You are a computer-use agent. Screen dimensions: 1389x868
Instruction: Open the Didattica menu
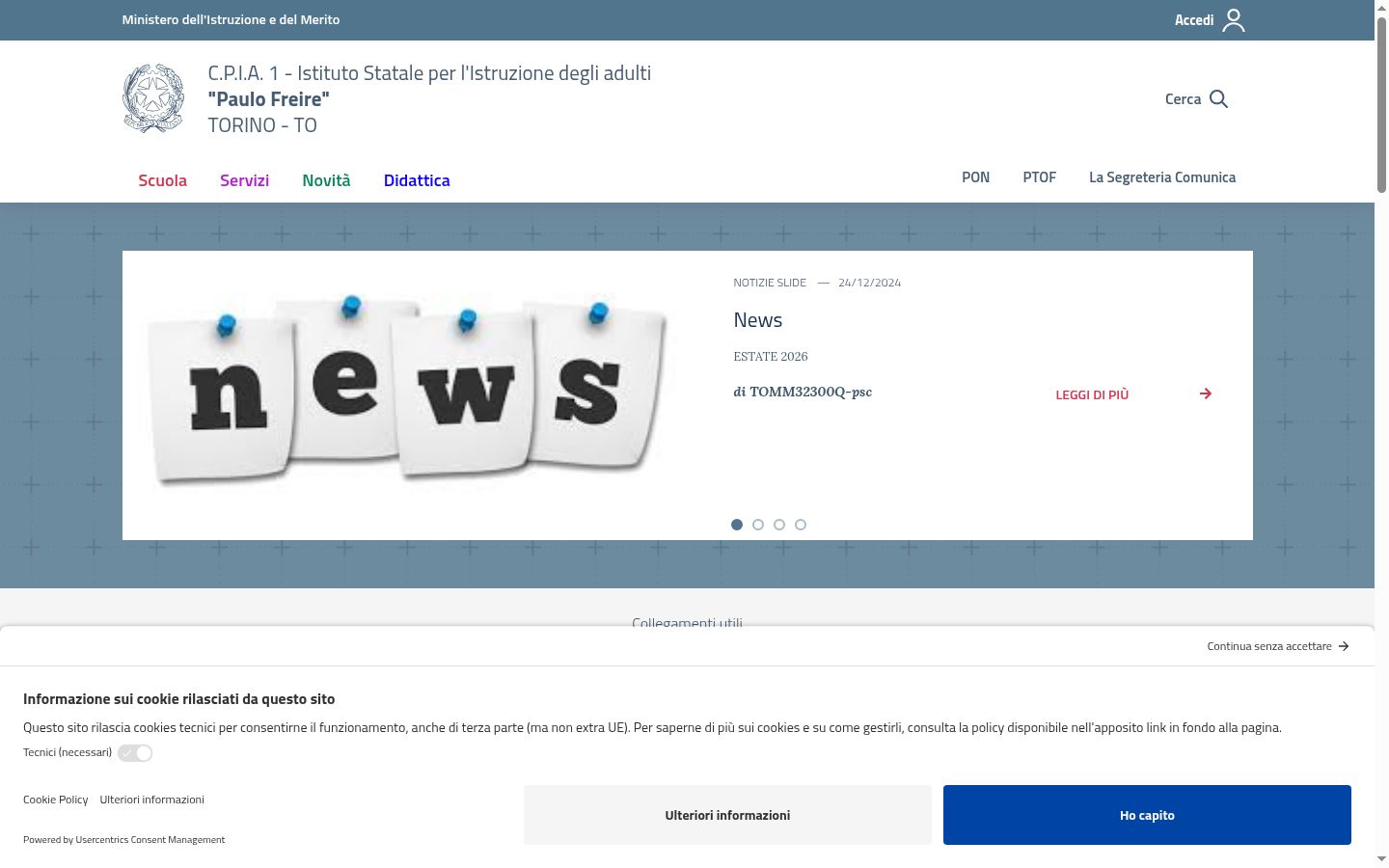[417, 180]
